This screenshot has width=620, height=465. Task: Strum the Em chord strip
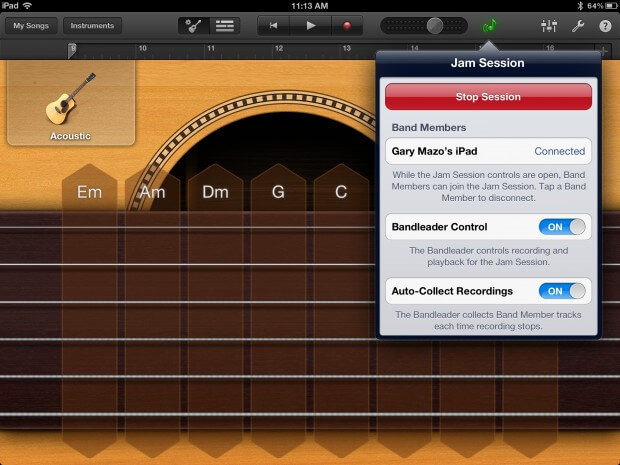pos(89,310)
